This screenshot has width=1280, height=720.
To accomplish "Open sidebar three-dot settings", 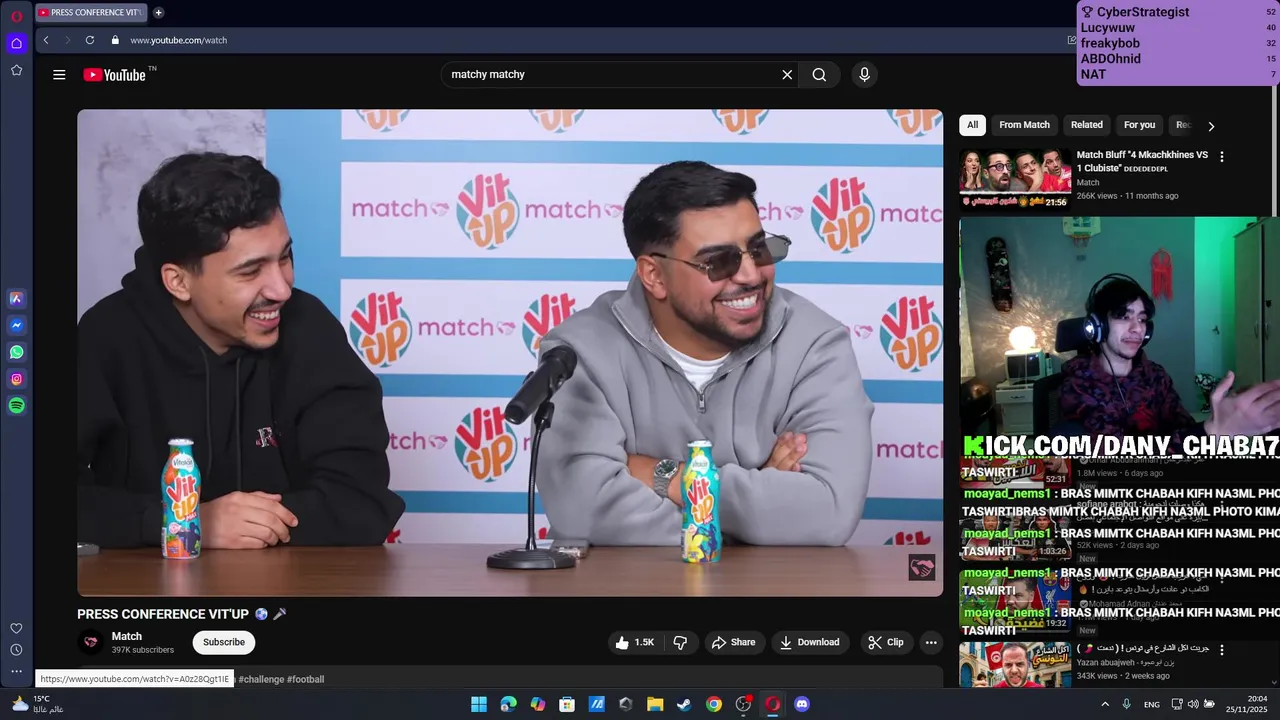I will (x=16, y=672).
